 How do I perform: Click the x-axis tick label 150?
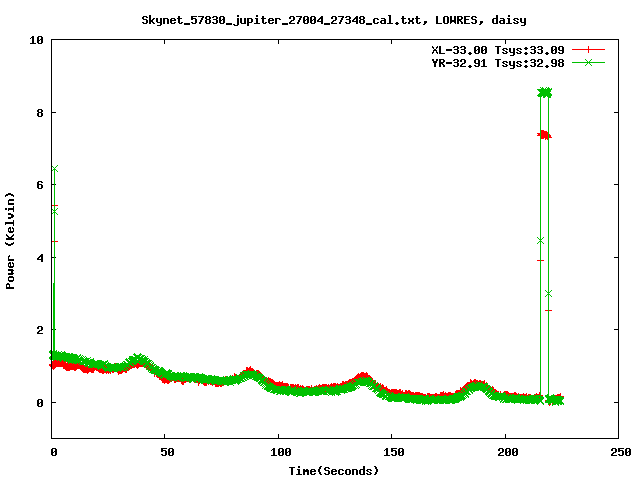coord(394,452)
